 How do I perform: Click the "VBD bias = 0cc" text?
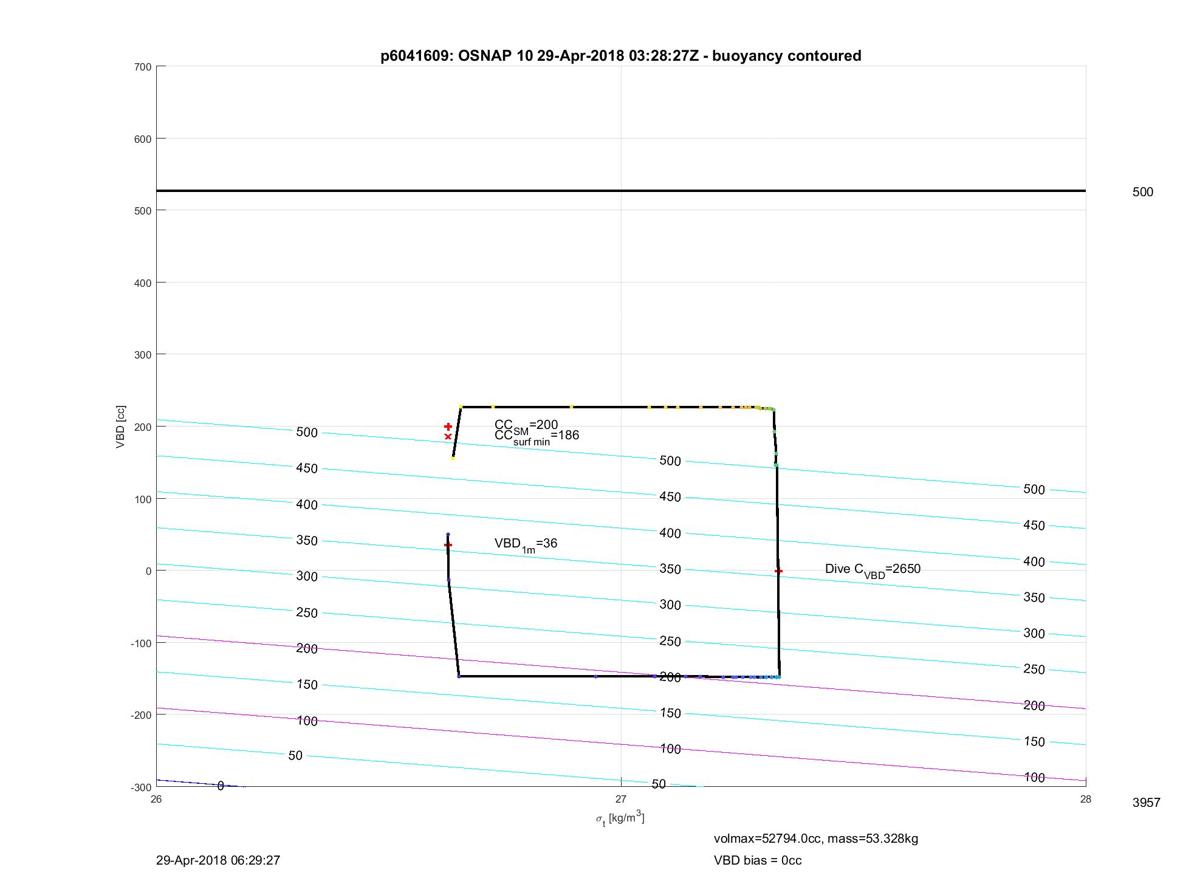[757, 860]
